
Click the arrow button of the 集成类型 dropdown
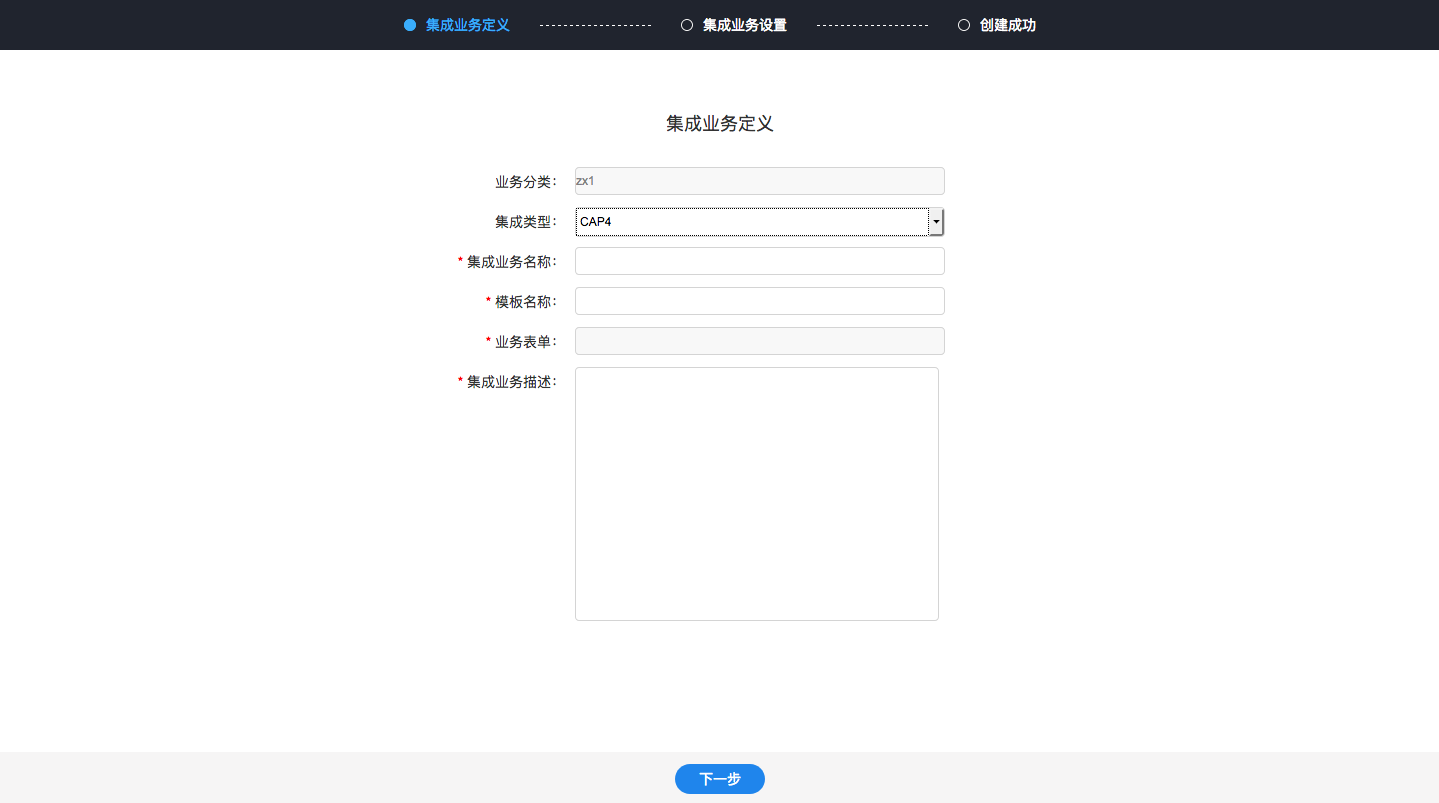(x=936, y=222)
